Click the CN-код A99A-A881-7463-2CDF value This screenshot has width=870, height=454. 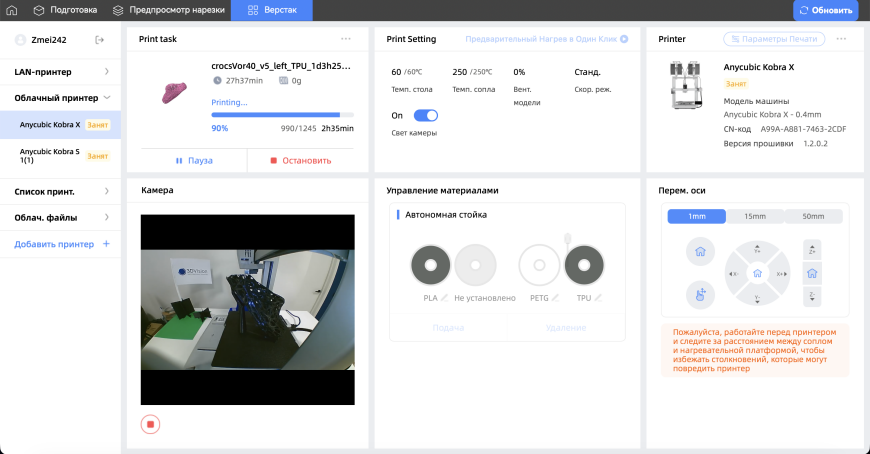click(803, 129)
